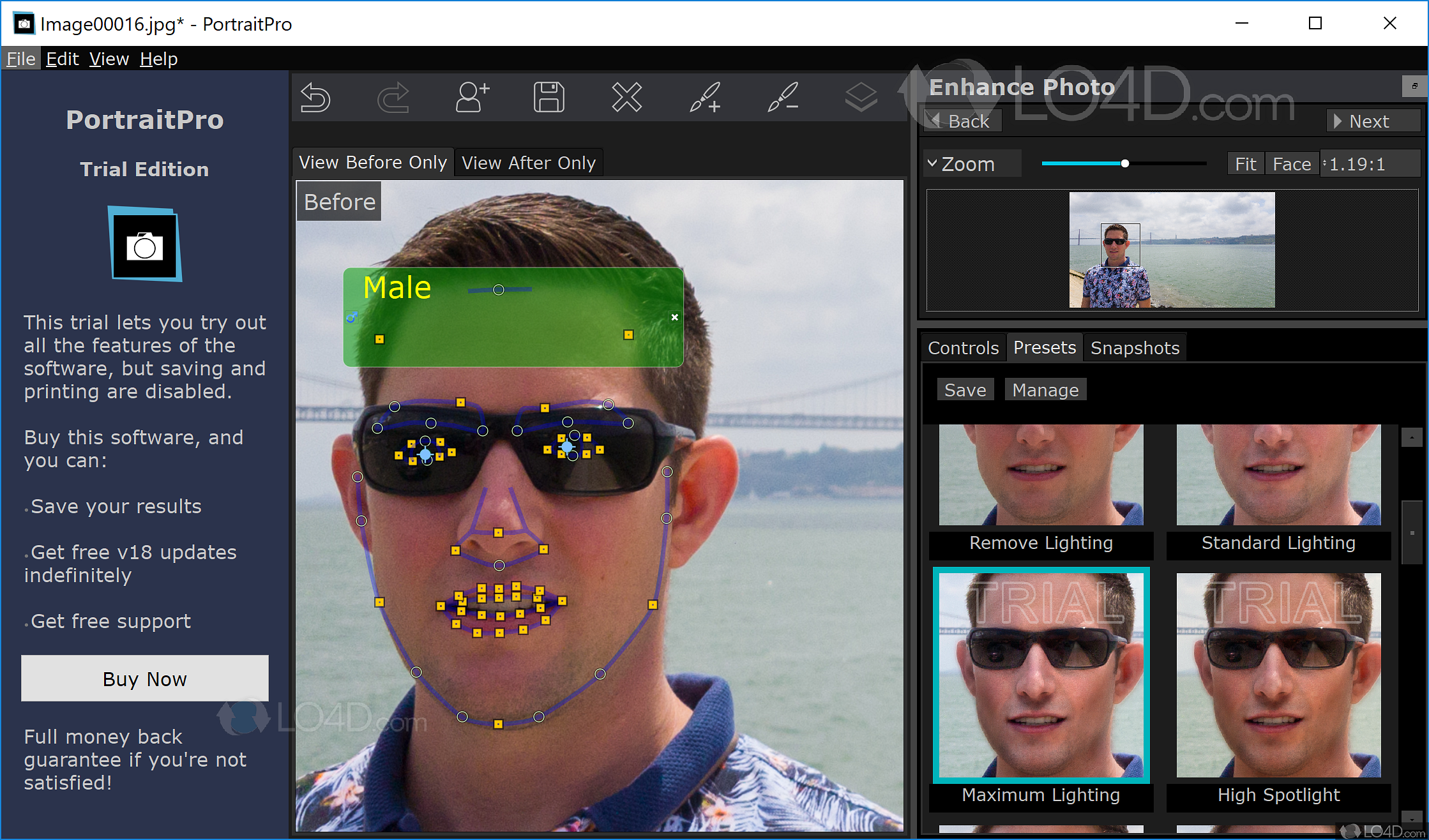The height and width of the screenshot is (840, 1429).
Task: Apply the Maximum Lighting preset
Action: [x=1041, y=689]
